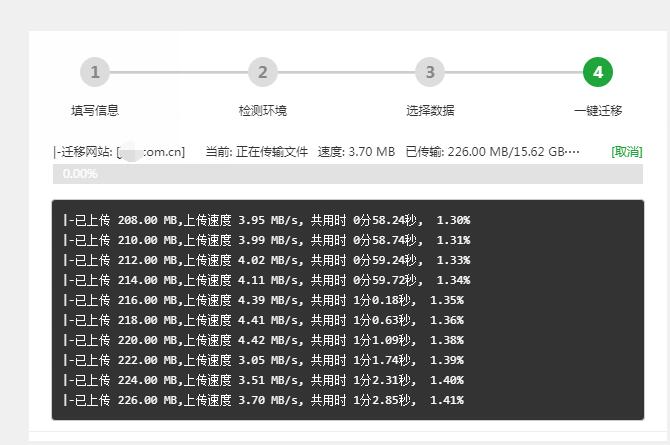Screen dimensions: 670x445
Task: Click log line 已上传 216.00 MB
Action: (263, 301)
